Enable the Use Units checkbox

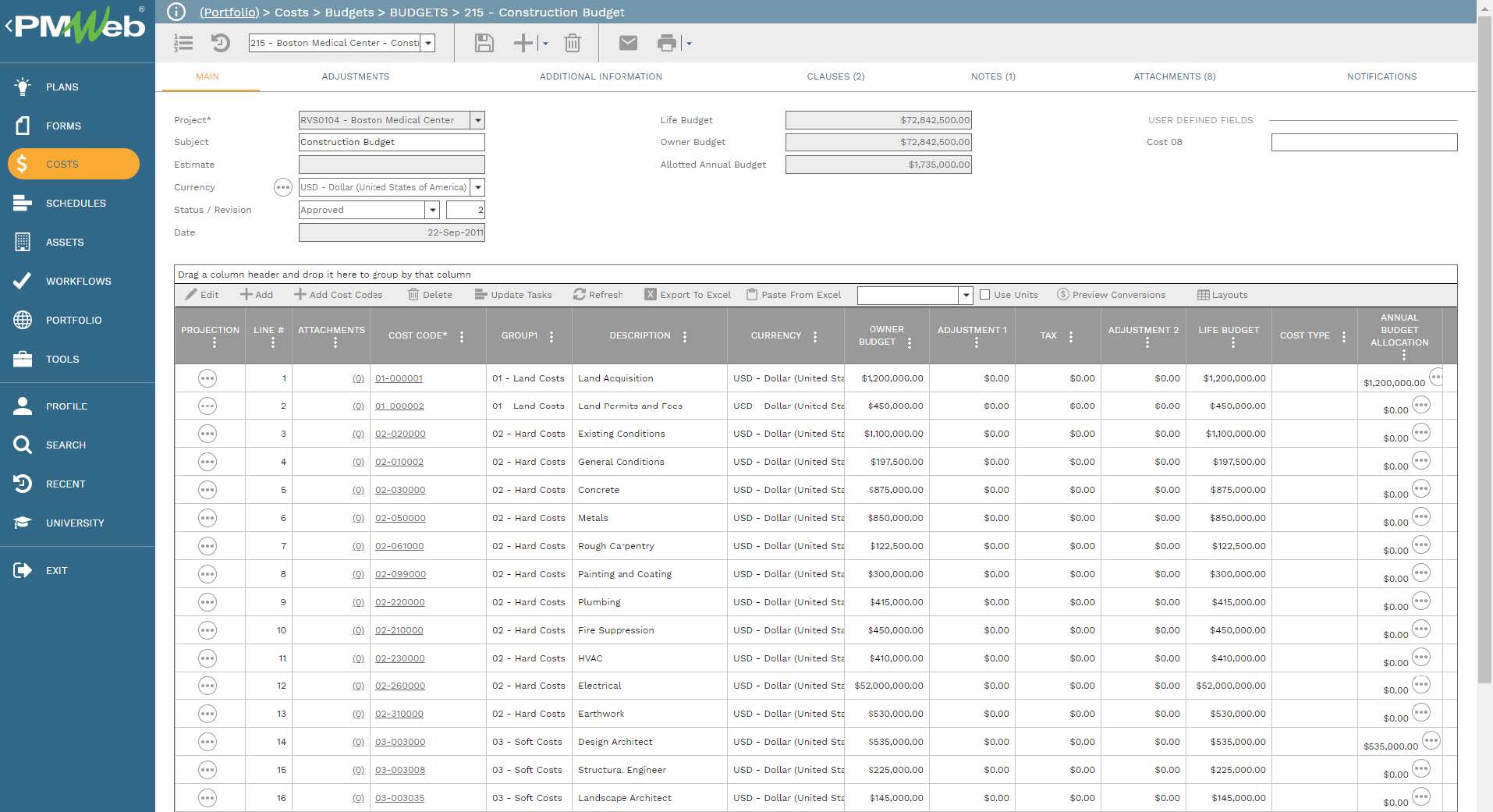[x=984, y=295]
